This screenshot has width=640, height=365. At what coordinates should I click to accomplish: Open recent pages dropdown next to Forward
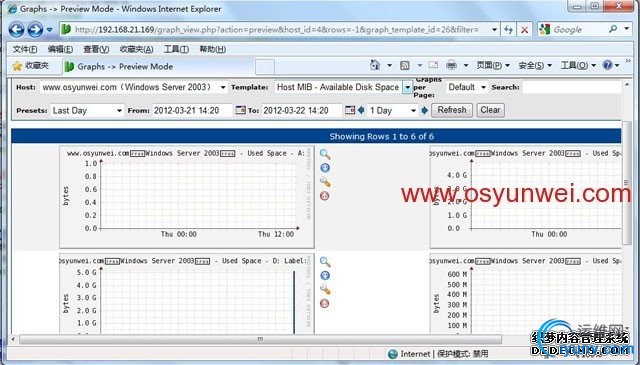[49, 30]
